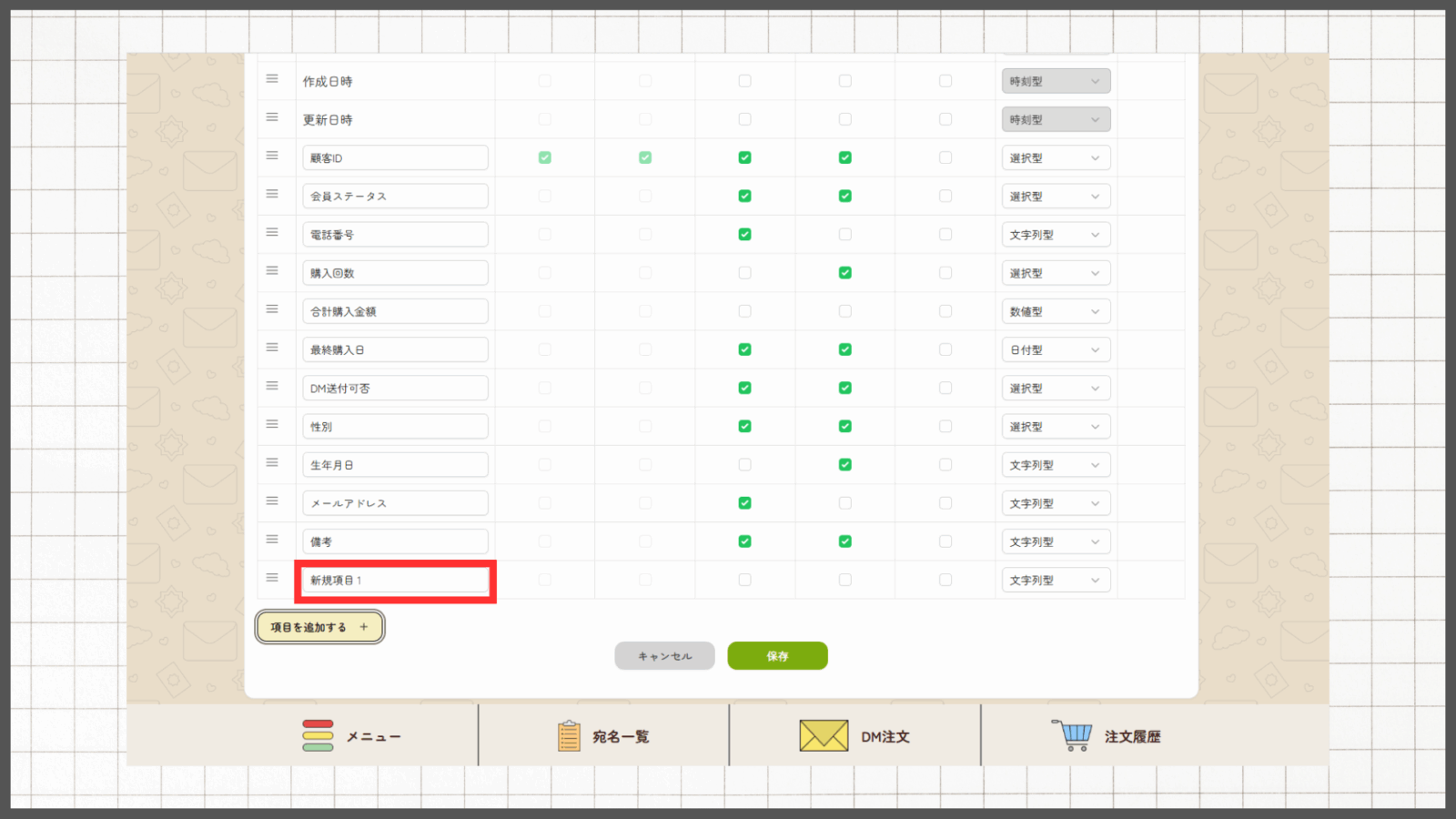
Task: Click the drag handle beside 電話番号
Action: (272, 233)
